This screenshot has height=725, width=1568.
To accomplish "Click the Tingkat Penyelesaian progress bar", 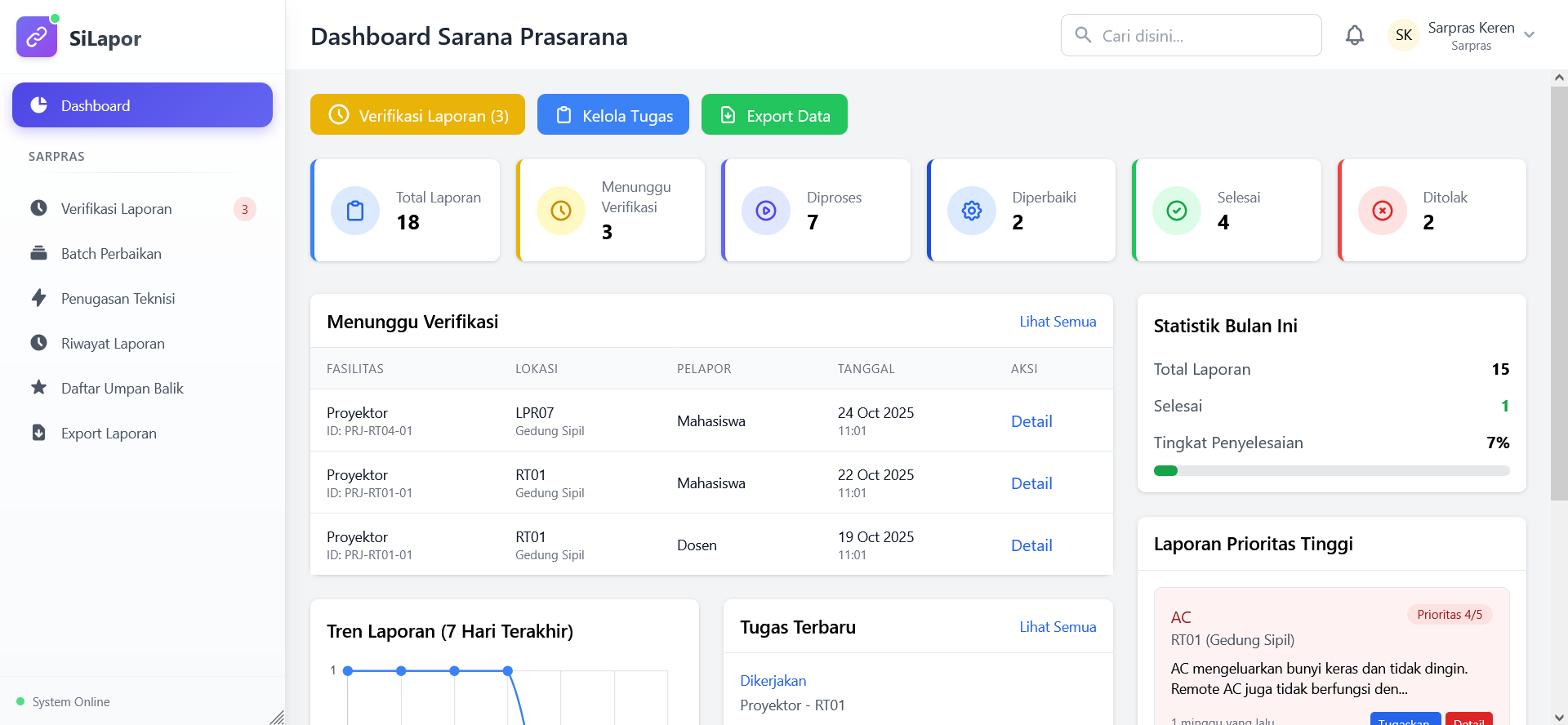I will coord(1331,470).
